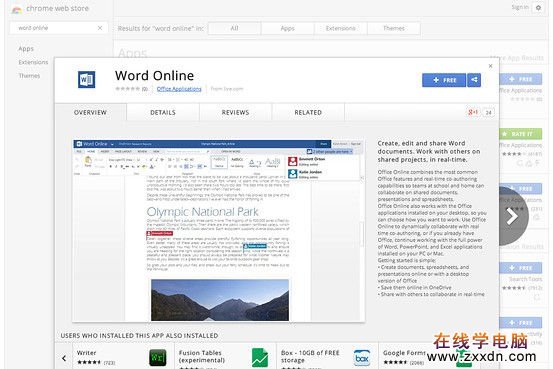This screenshot has height=369, width=553.
Task: Filter results by Apps
Action: click(287, 28)
